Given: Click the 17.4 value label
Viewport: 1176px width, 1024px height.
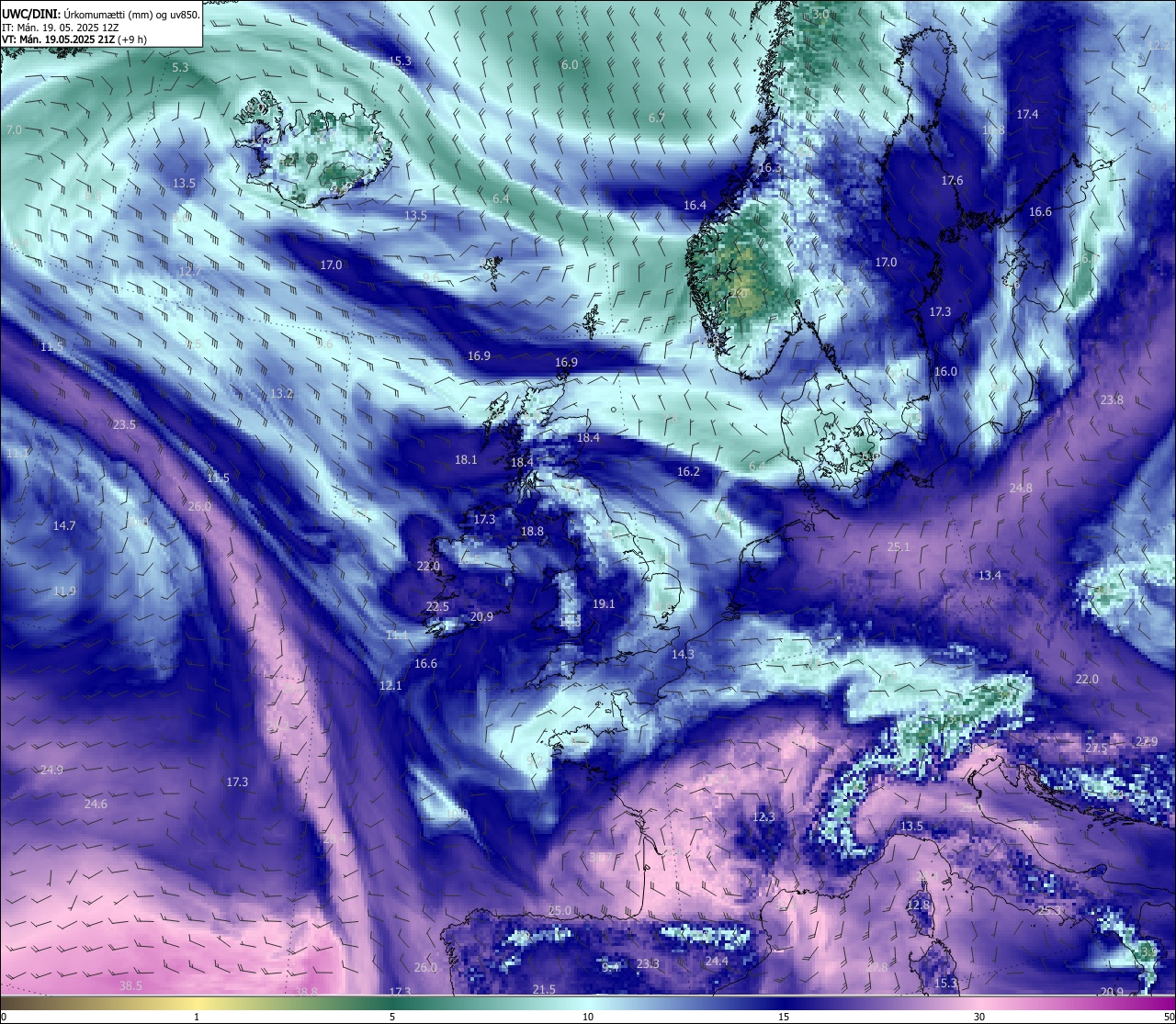Looking at the screenshot, I should point(1027,114).
